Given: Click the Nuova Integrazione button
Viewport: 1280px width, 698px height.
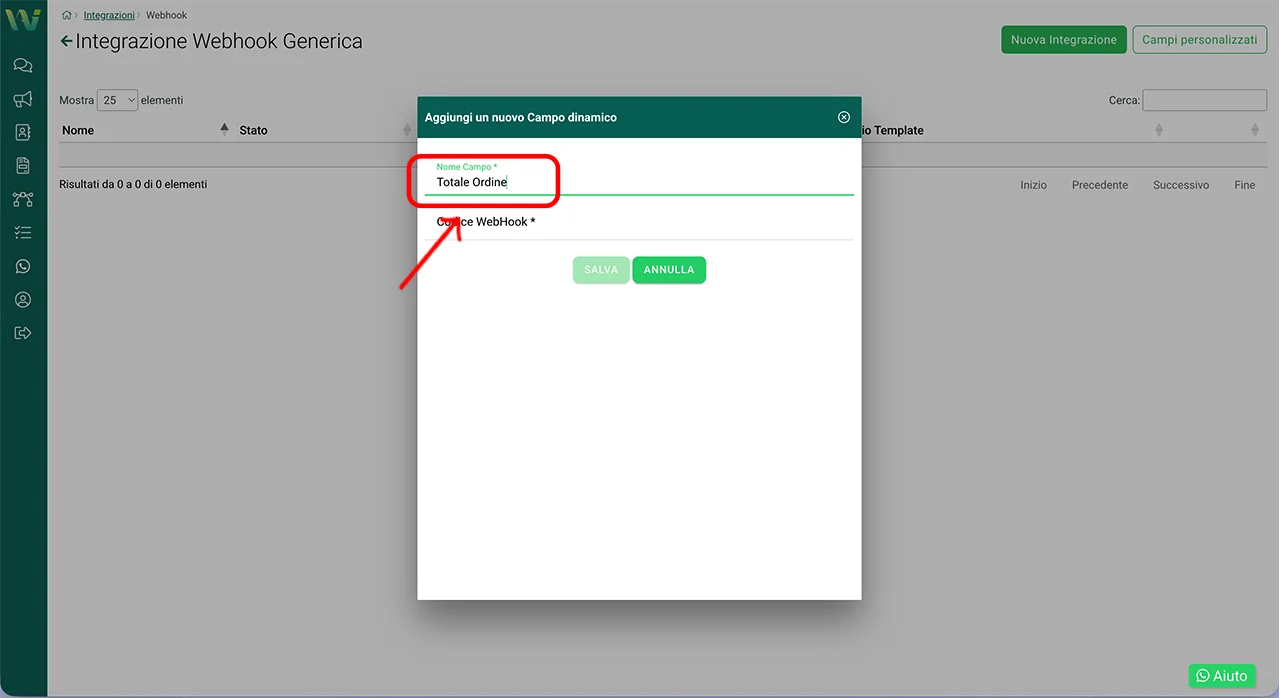Looking at the screenshot, I should (1063, 40).
